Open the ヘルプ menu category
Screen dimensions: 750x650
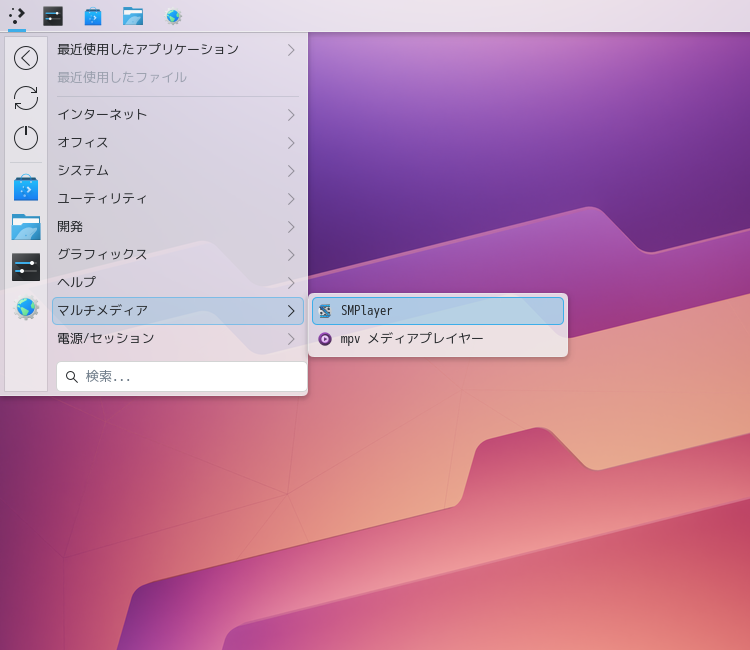(178, 283)
